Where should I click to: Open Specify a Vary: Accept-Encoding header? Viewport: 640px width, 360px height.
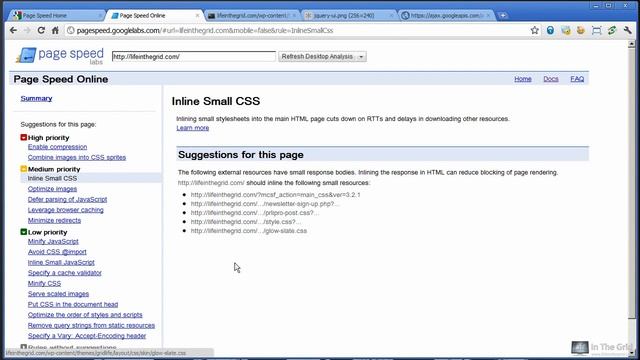[x=87, y=336]
